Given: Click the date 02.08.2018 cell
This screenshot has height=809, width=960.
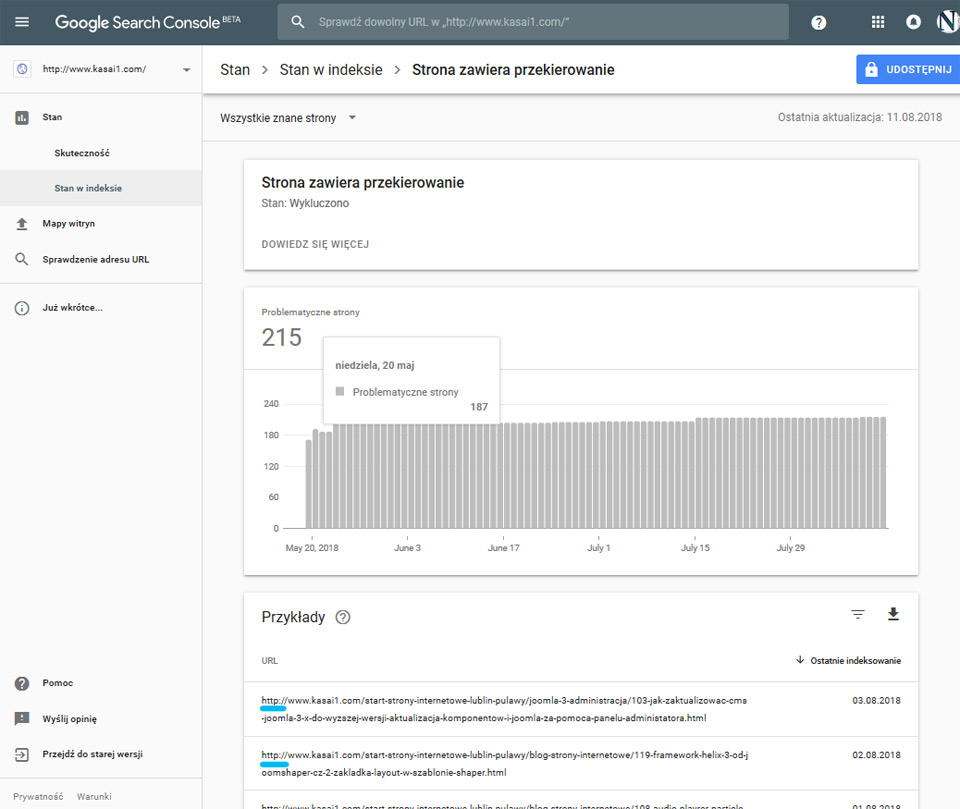Looking at the screenshot, I should [x=876, y=755].
